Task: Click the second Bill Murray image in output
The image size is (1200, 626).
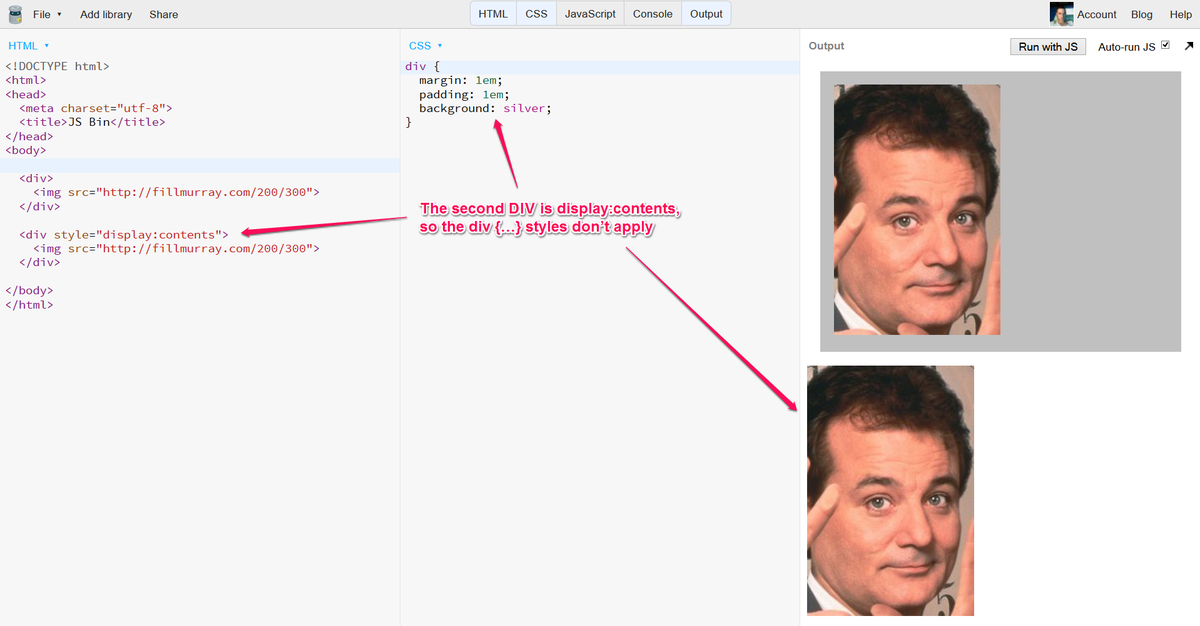Action: click(x=890, y=491)
